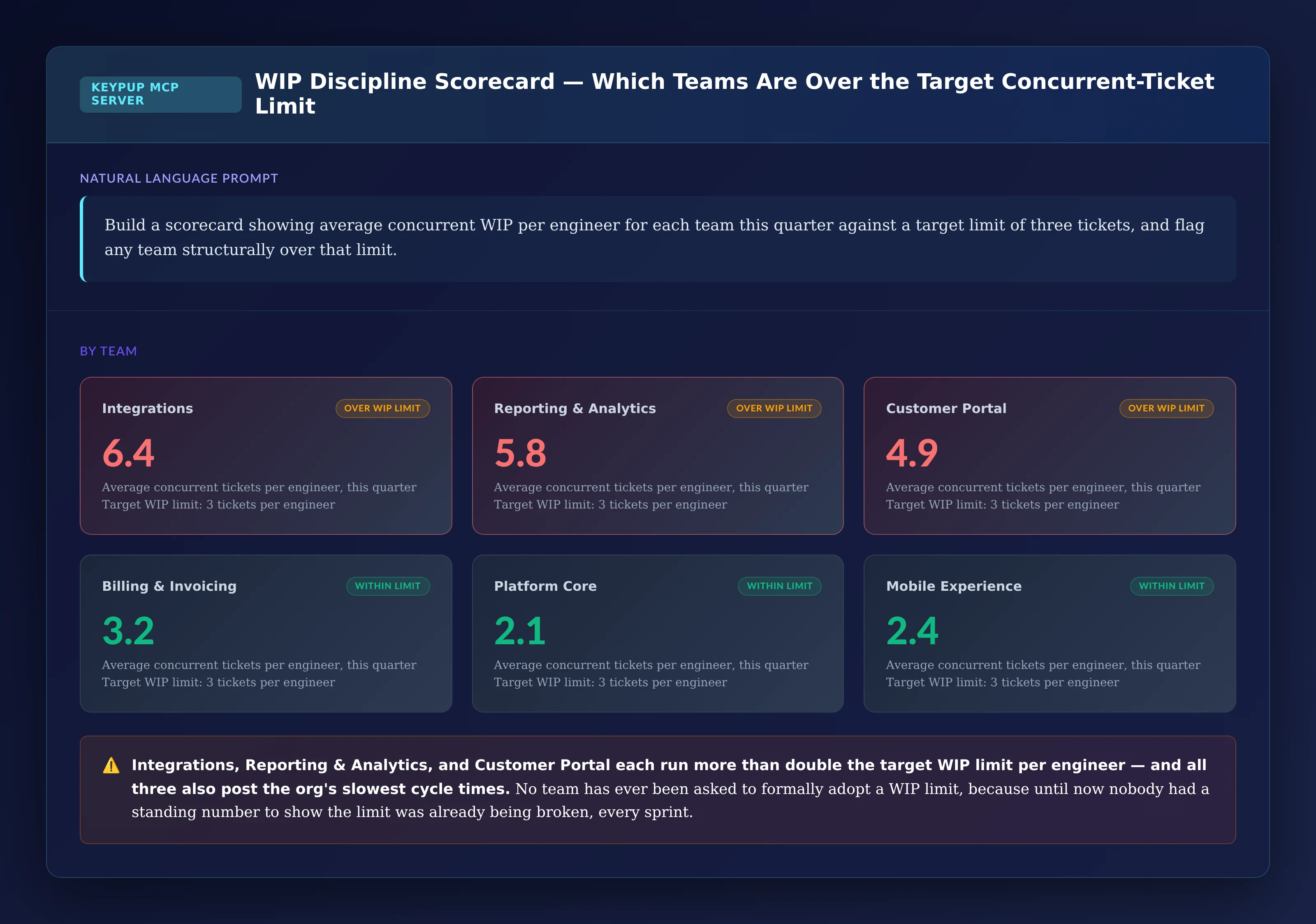
Task: Click the WITHIN LIMIT badge on Platform Core
Action: pos(779,586)
